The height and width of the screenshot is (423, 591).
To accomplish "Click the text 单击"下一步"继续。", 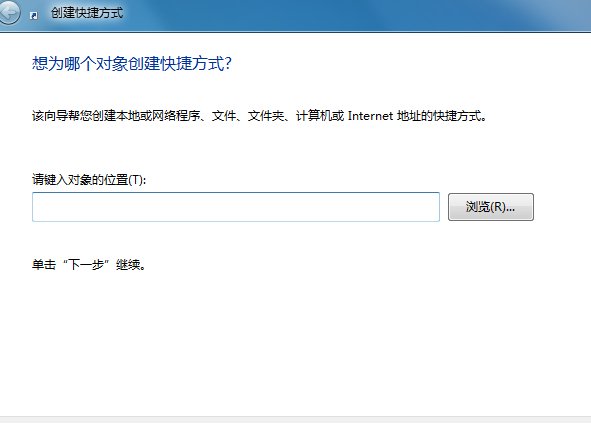I will (89, 265).
